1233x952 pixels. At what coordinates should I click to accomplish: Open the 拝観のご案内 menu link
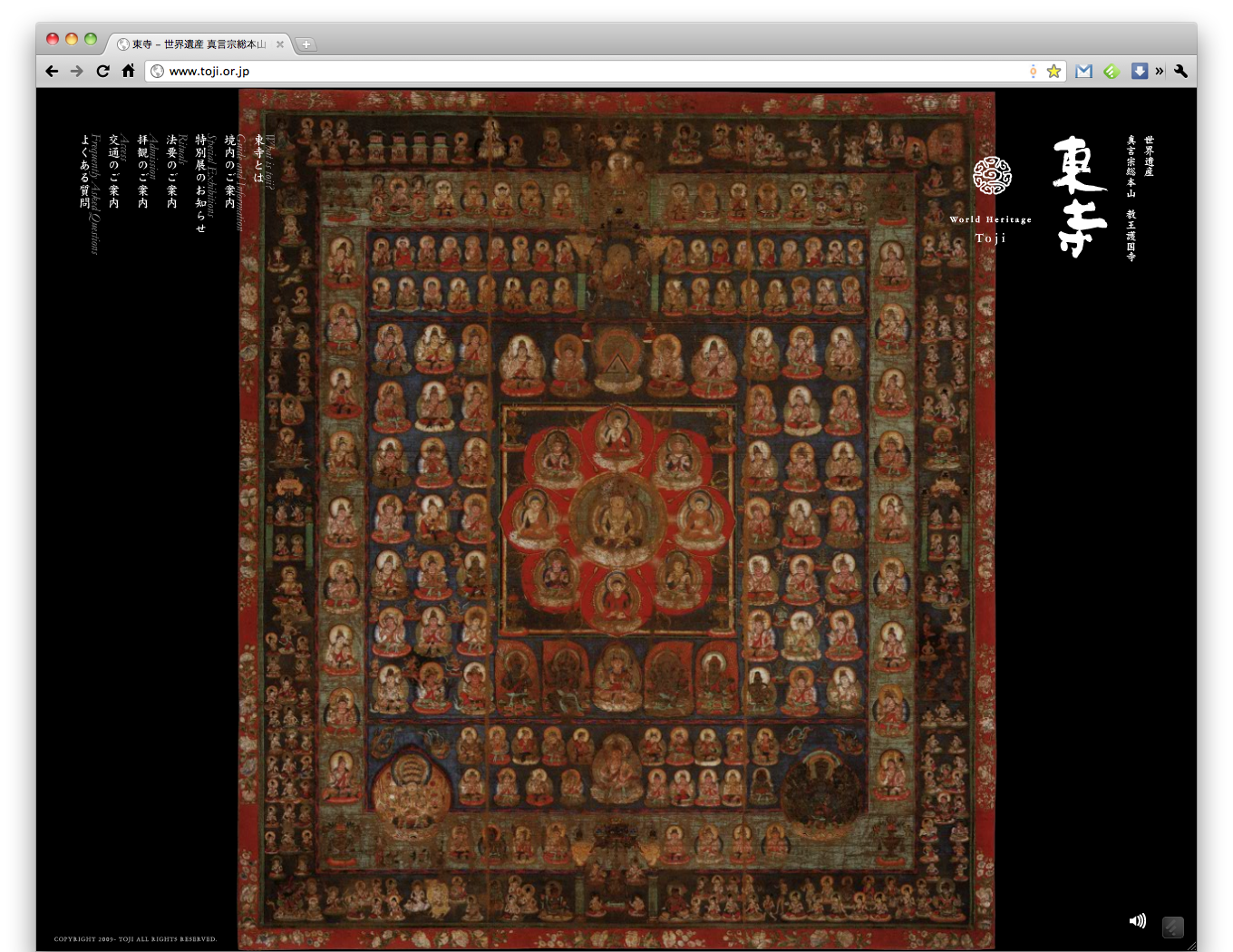[x=143, y=171]
